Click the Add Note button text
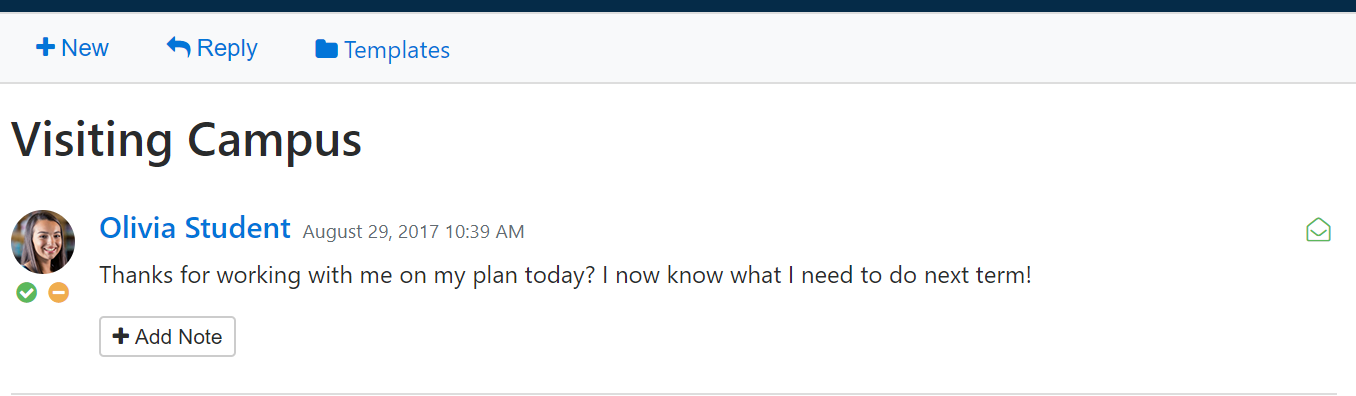This screenshot has width=1356, height=396. point(179,337)
